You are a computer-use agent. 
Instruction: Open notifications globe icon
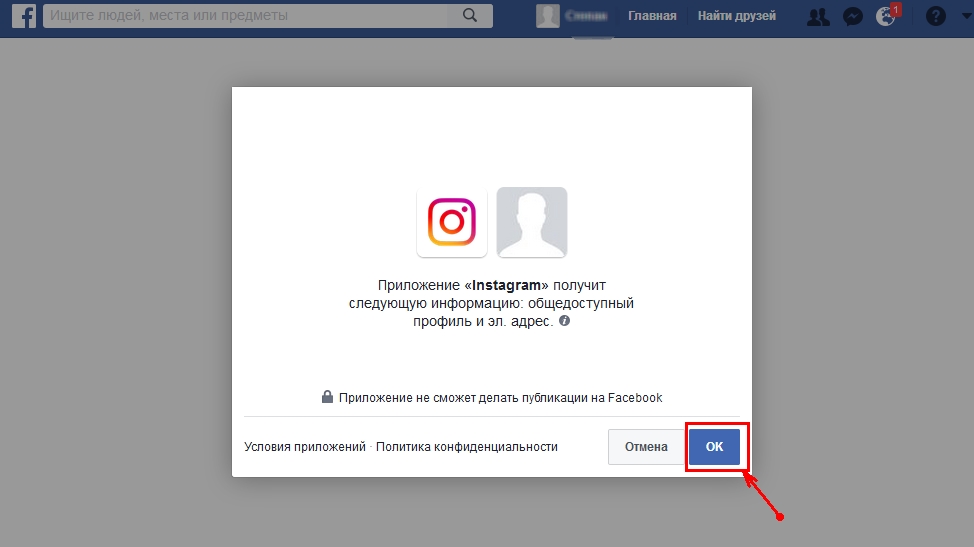(x=886, y=16)
